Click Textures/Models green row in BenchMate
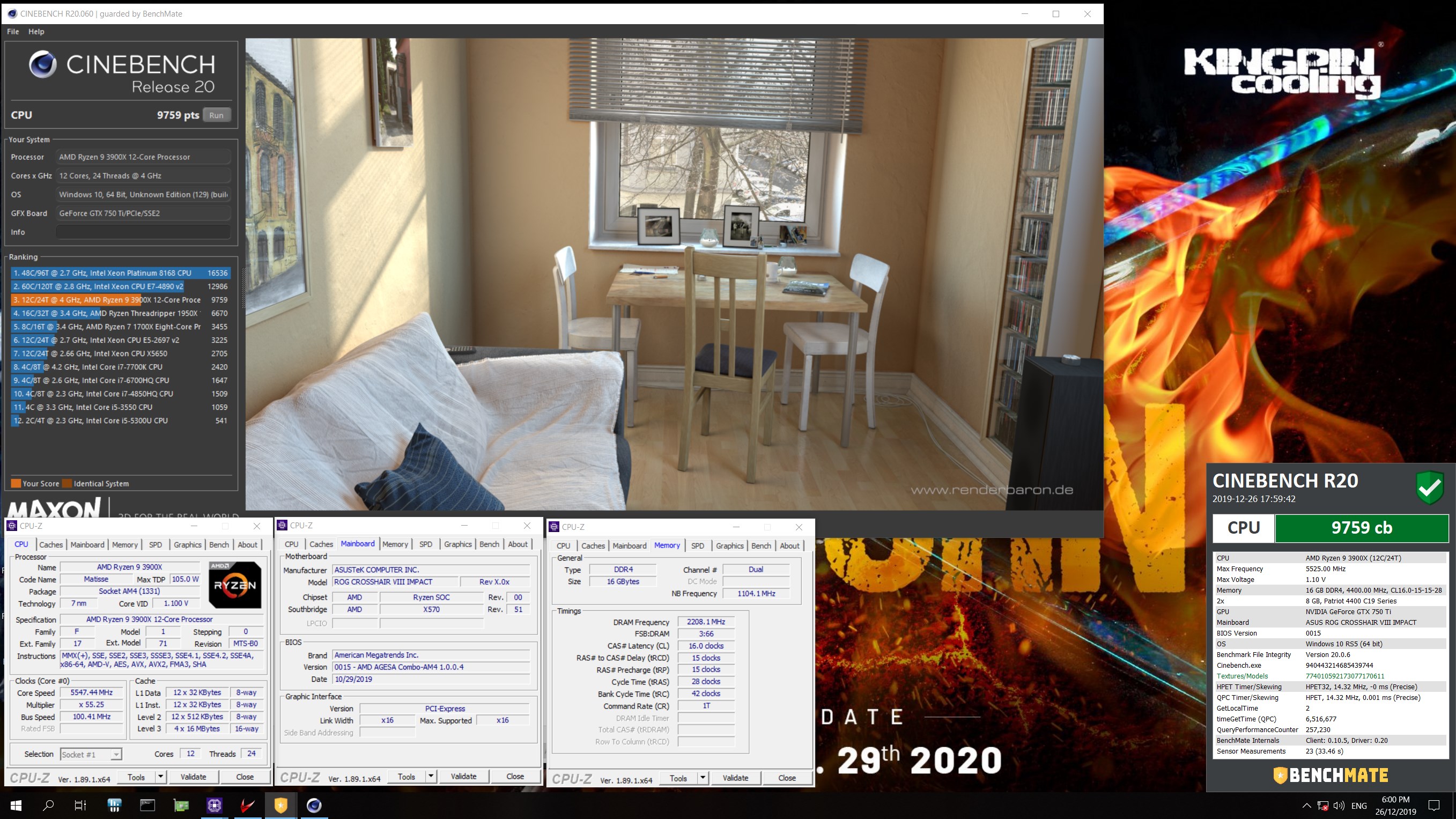The image size is (1456, 819). click(x=1331, y=676)
